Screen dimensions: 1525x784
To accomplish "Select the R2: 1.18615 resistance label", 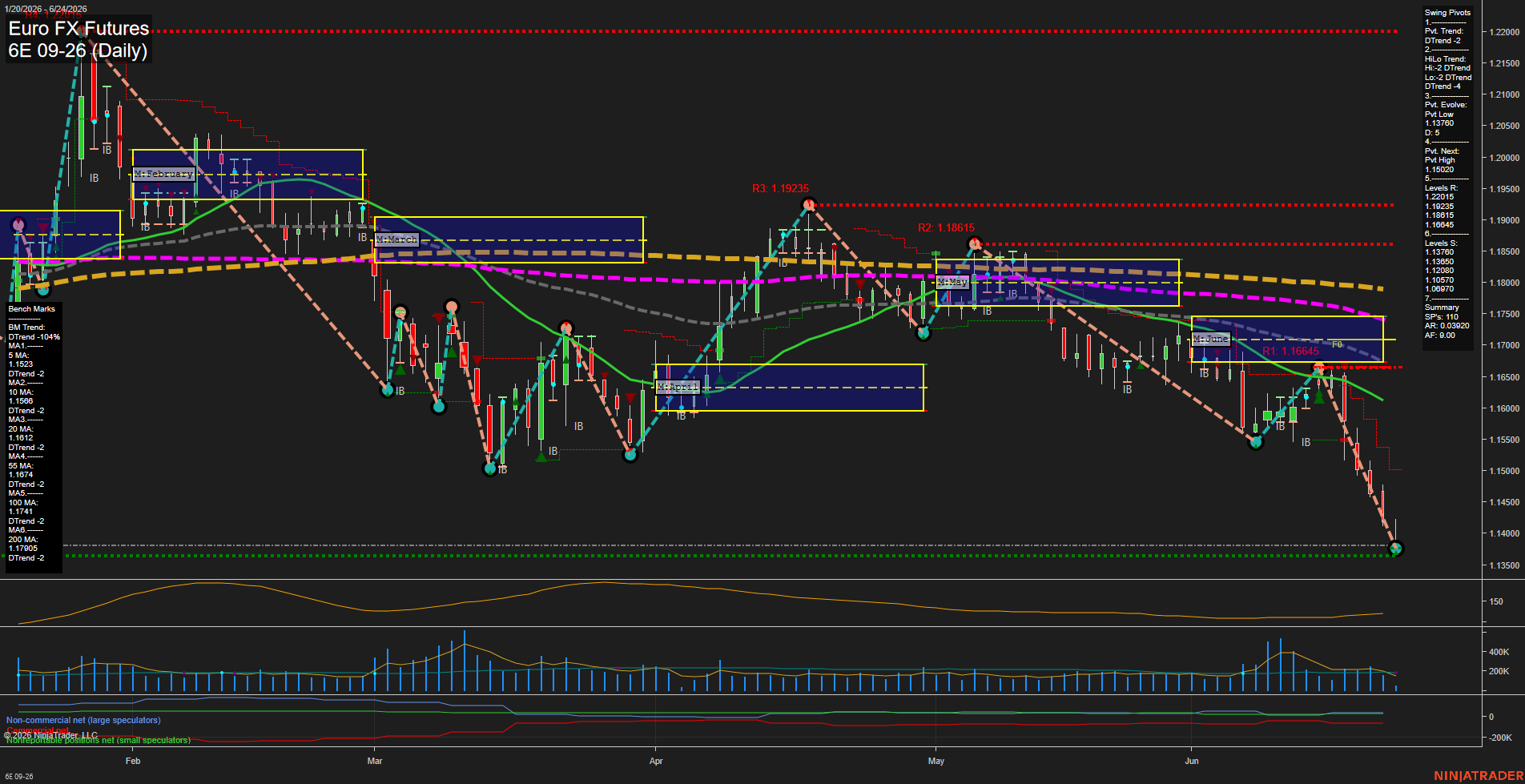I will click(946, 228).
